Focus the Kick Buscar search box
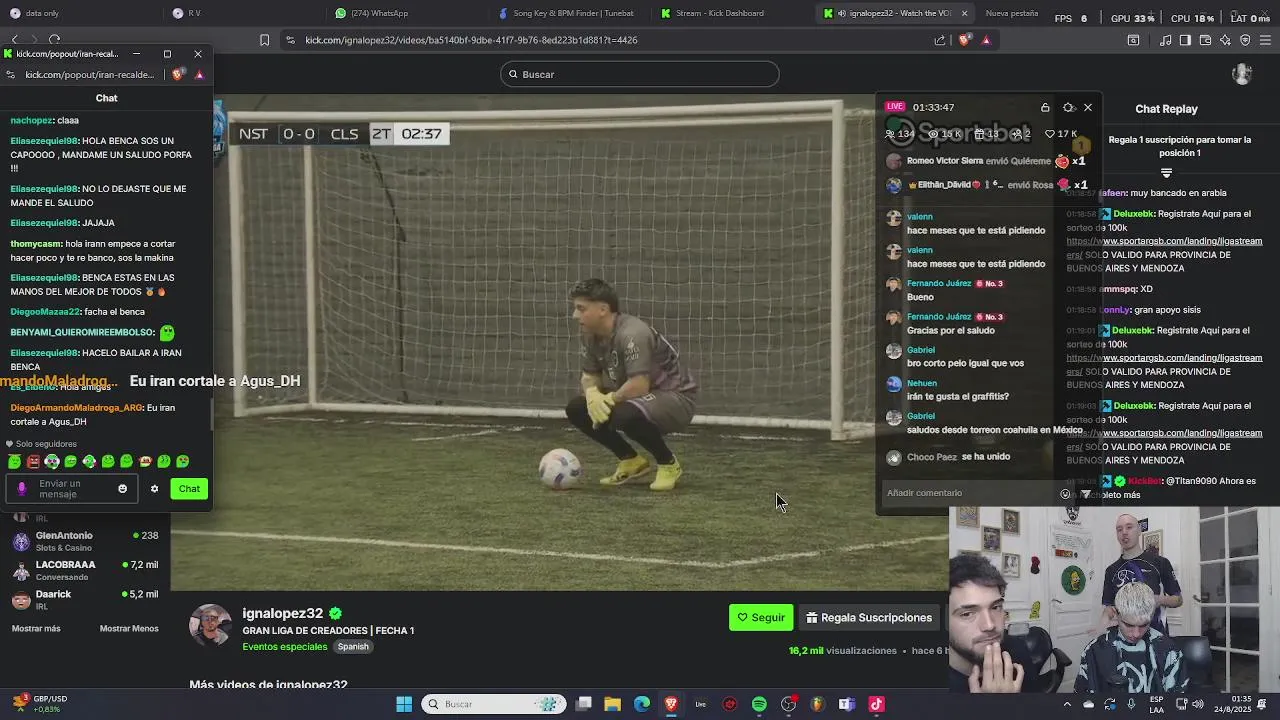Viewport: 1280px width, 720px height. tap(640, 74)
